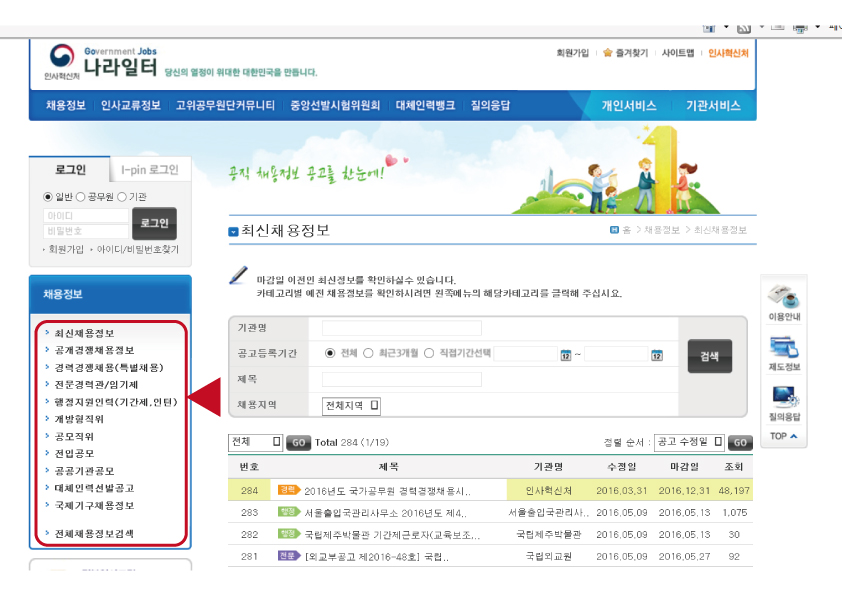Viewport: 842px width, 595px height.
Task: Open the 2016년도 국가공무원 경력경쟁채용 posting
Action: [387, 491]
